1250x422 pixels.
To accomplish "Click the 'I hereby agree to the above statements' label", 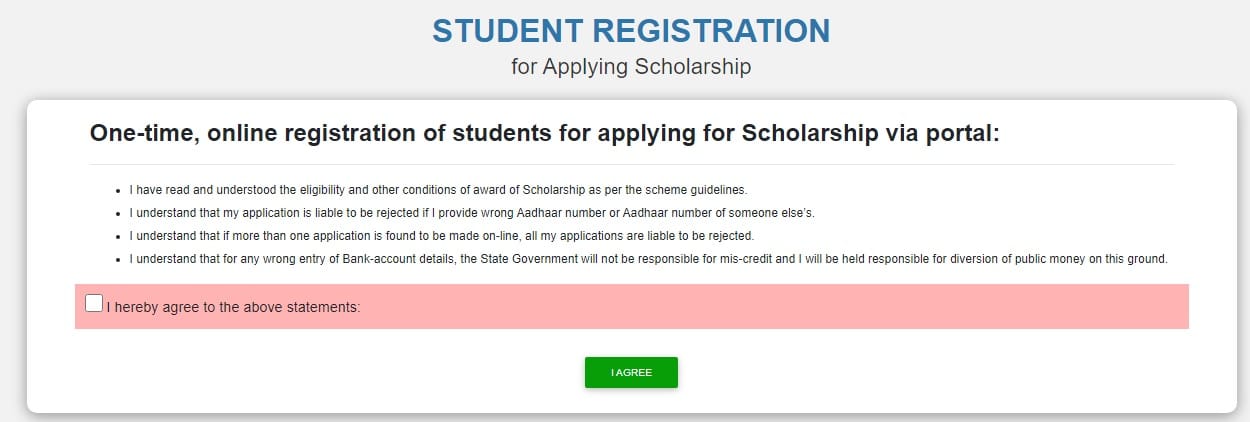I will pyautogui.click(x=233, y=308).
